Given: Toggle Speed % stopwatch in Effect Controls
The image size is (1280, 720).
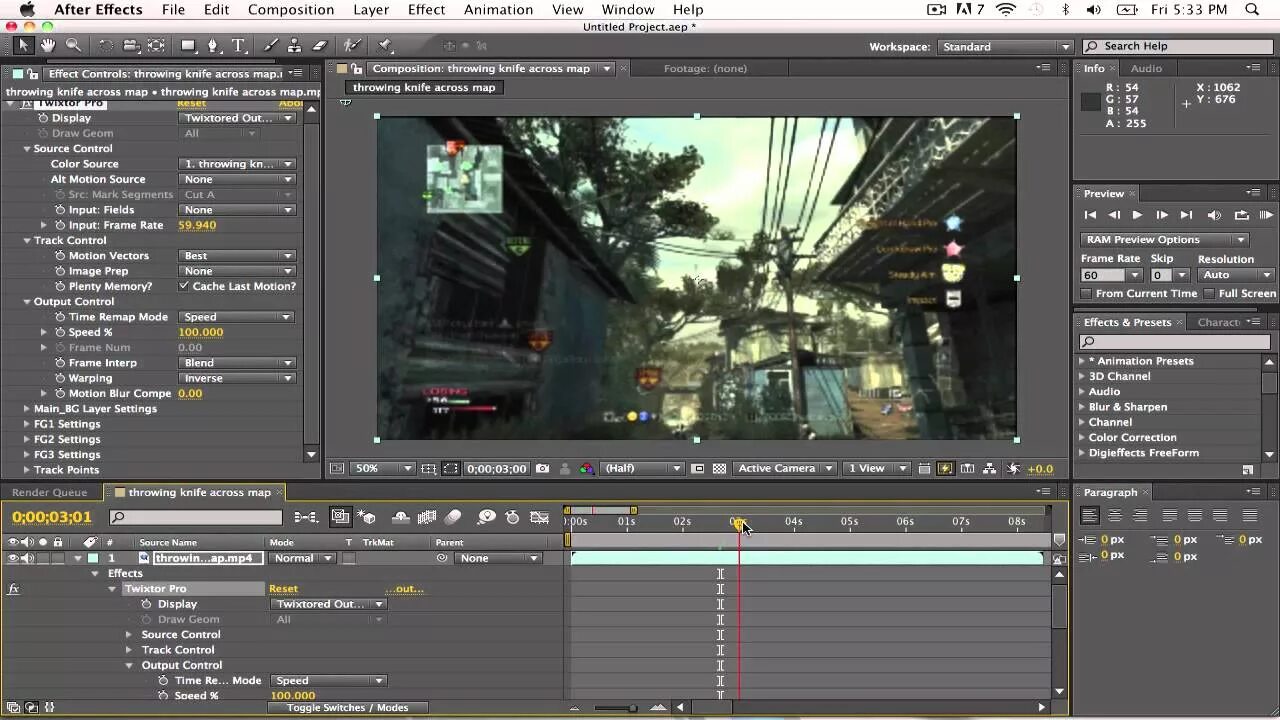Looking at the screenshot, I should coord(59,332).
